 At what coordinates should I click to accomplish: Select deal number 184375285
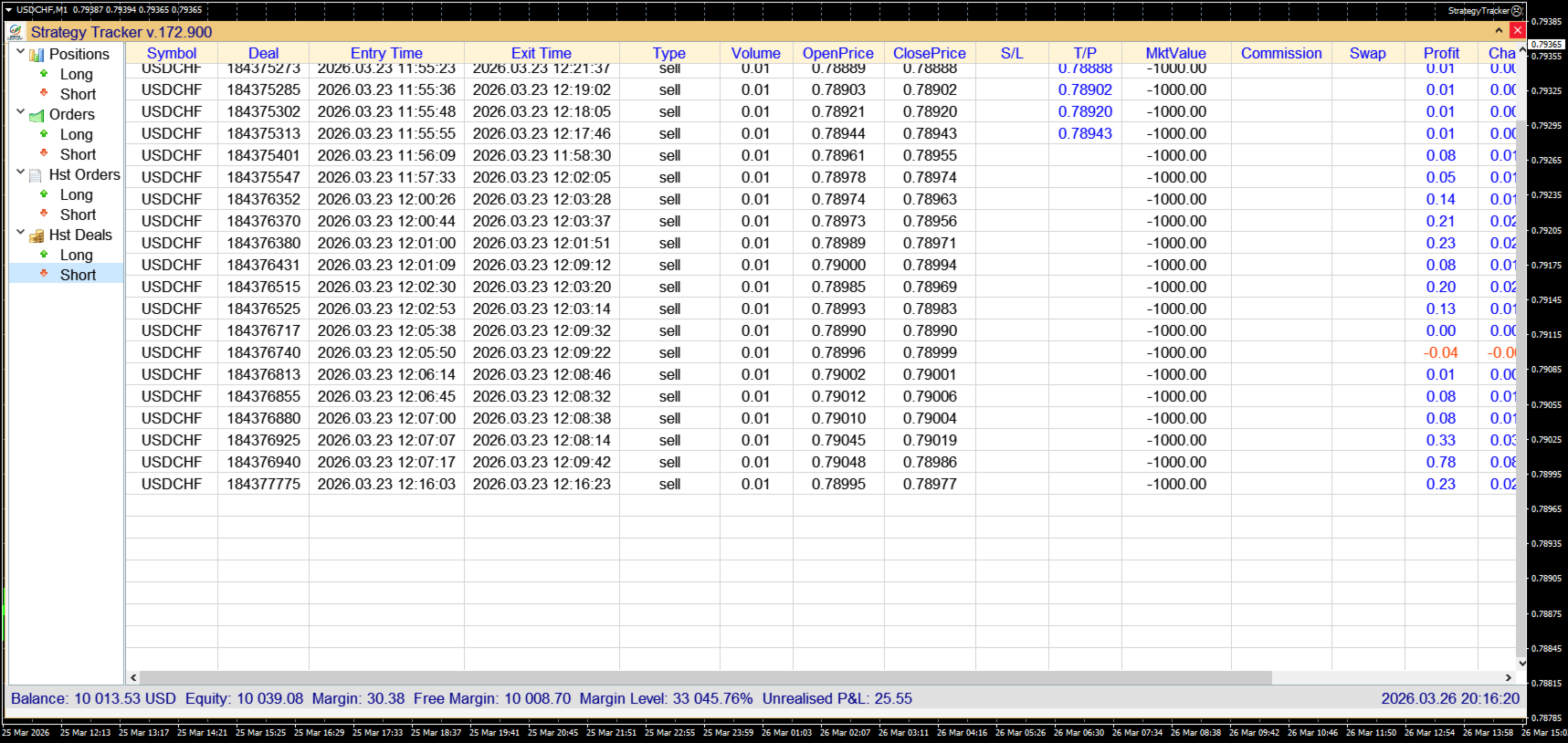[x=263, y=89]
